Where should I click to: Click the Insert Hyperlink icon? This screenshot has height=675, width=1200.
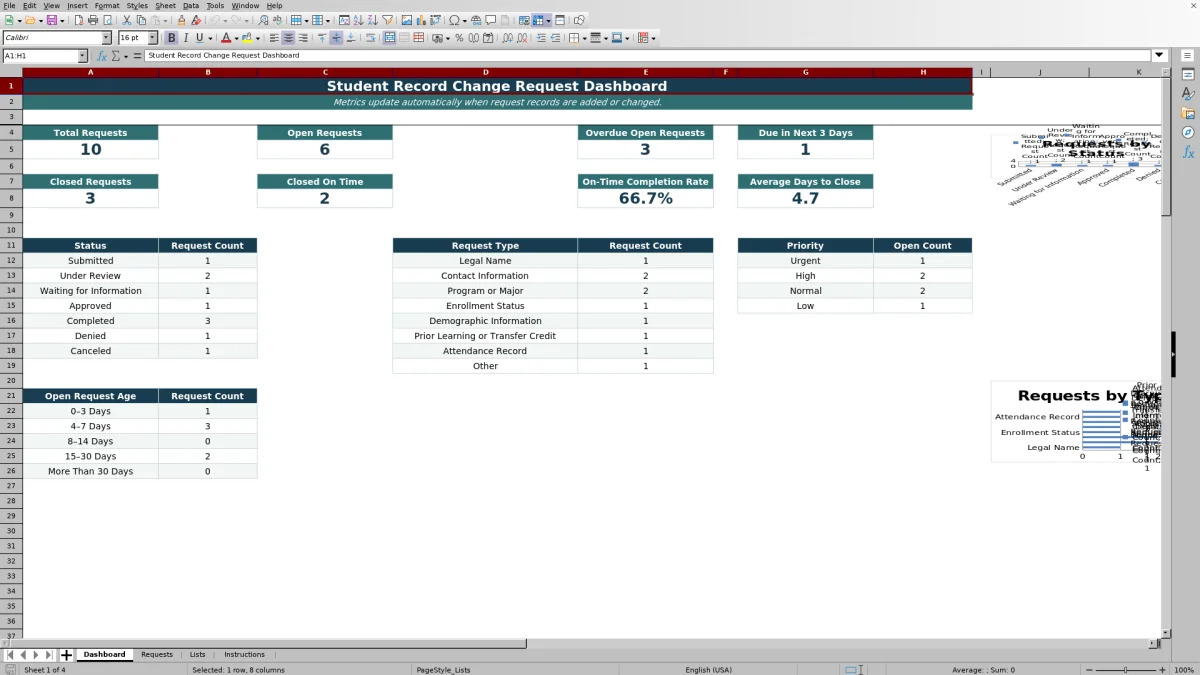[476, 20]
